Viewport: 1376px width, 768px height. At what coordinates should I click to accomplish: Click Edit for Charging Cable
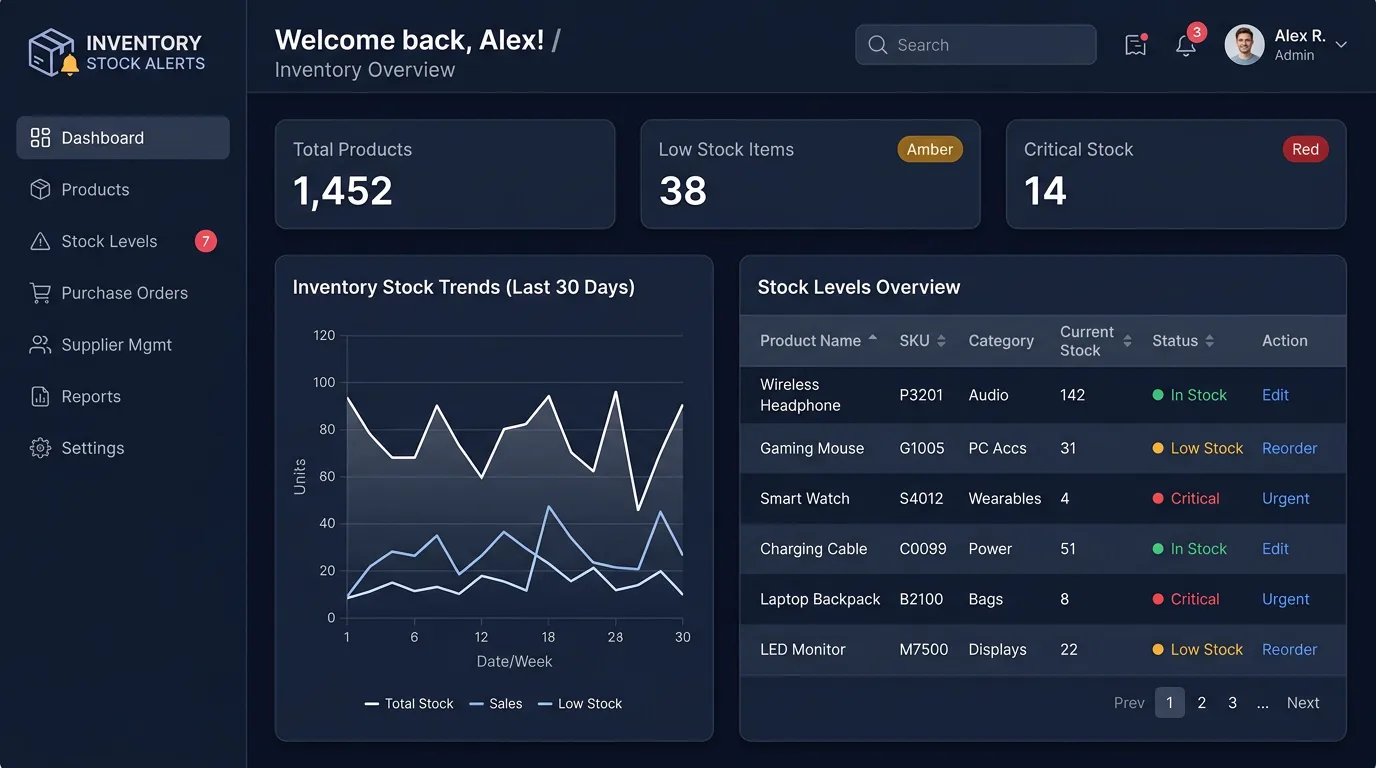pyautogui.click(x=1275, y=549)
